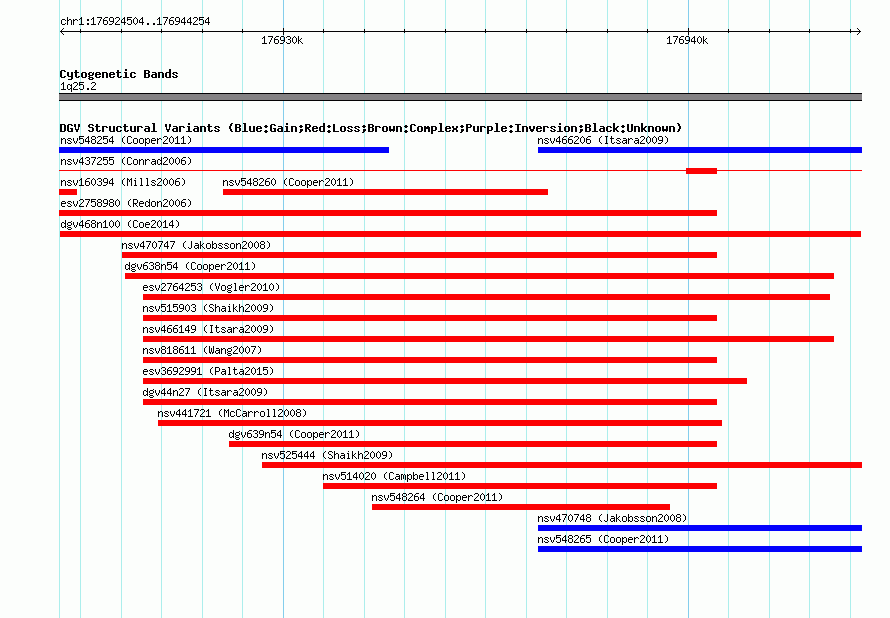Click the blue gain bar under nsv548254
890x618 pixels.
(x=224, y=150)
